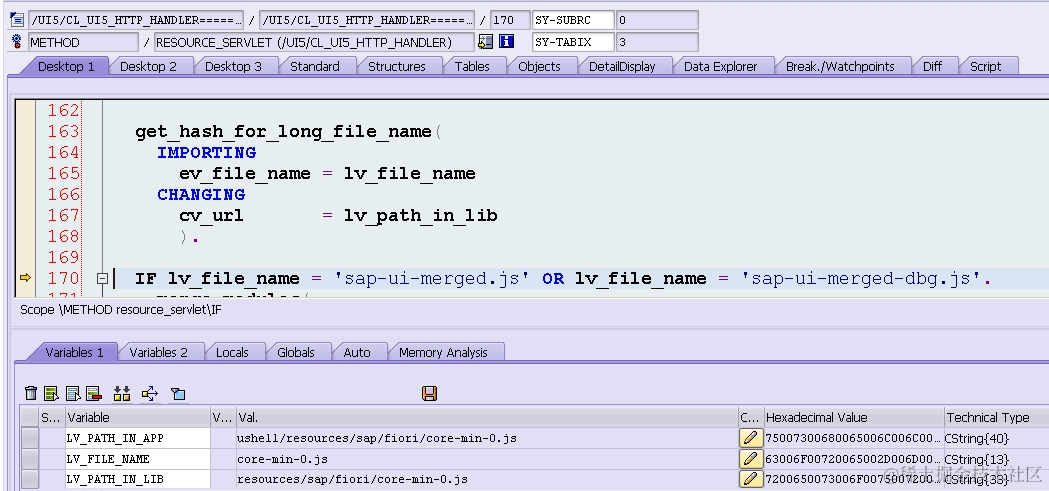Click the double down-arrows yellow boxes icon
The image size is (1049, 491).
[x=122, y=393]
